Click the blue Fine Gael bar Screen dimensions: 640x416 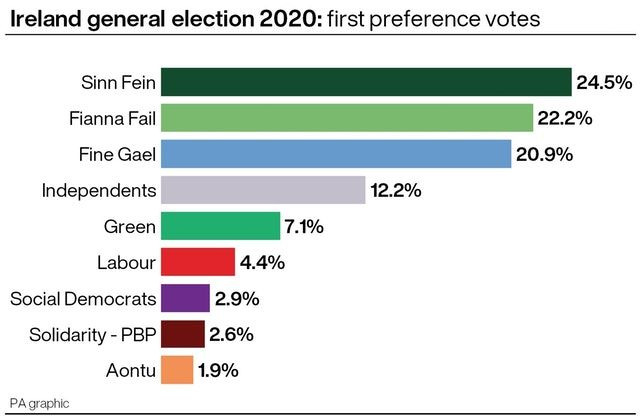pos(336,154)
